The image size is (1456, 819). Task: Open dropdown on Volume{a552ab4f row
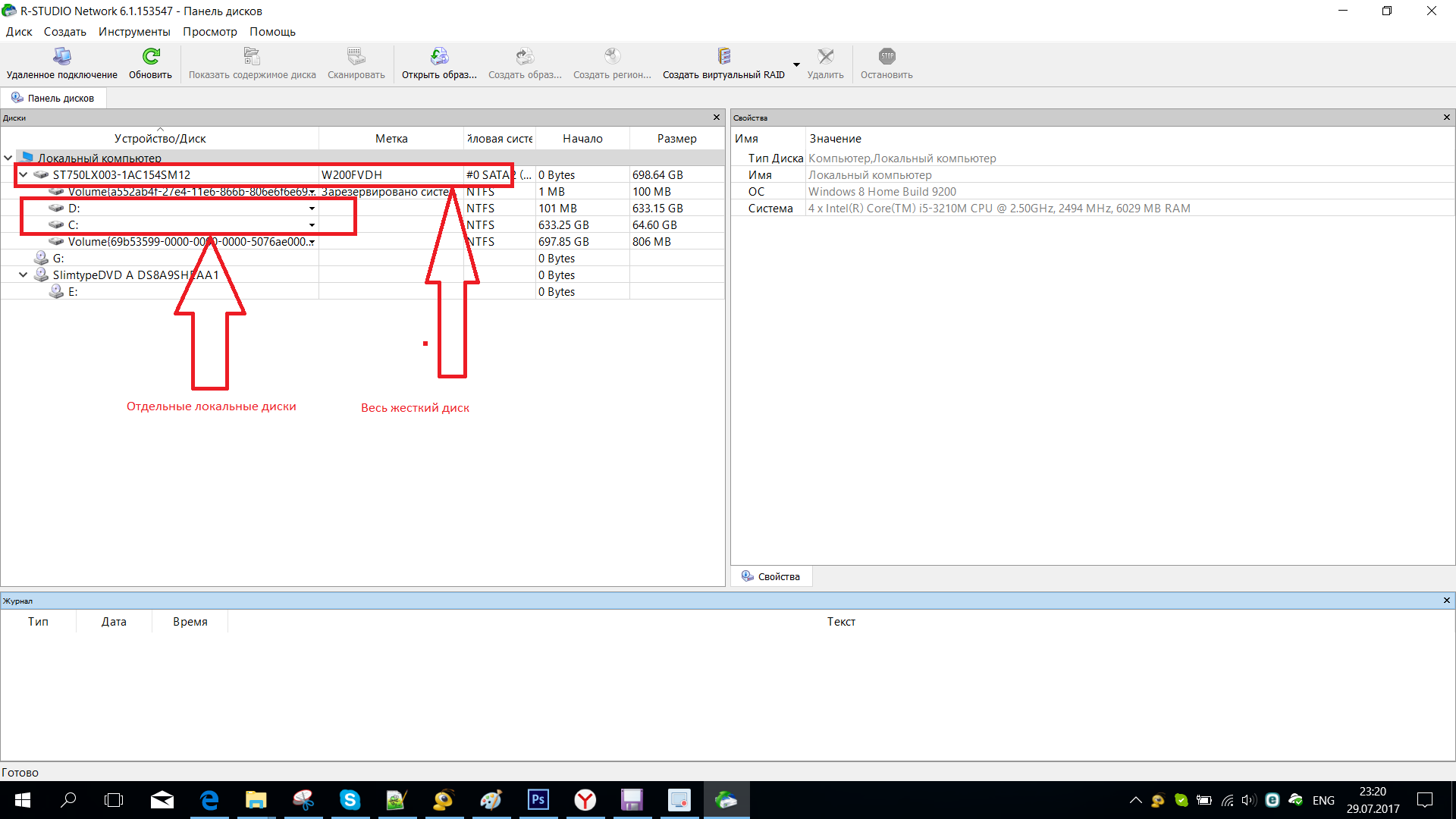click(312, 192)
